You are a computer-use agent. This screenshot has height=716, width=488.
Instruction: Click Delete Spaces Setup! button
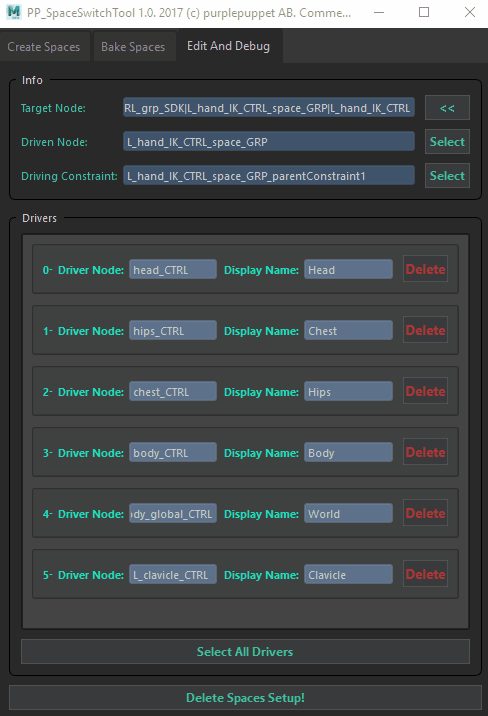click(x=245, y=698)
